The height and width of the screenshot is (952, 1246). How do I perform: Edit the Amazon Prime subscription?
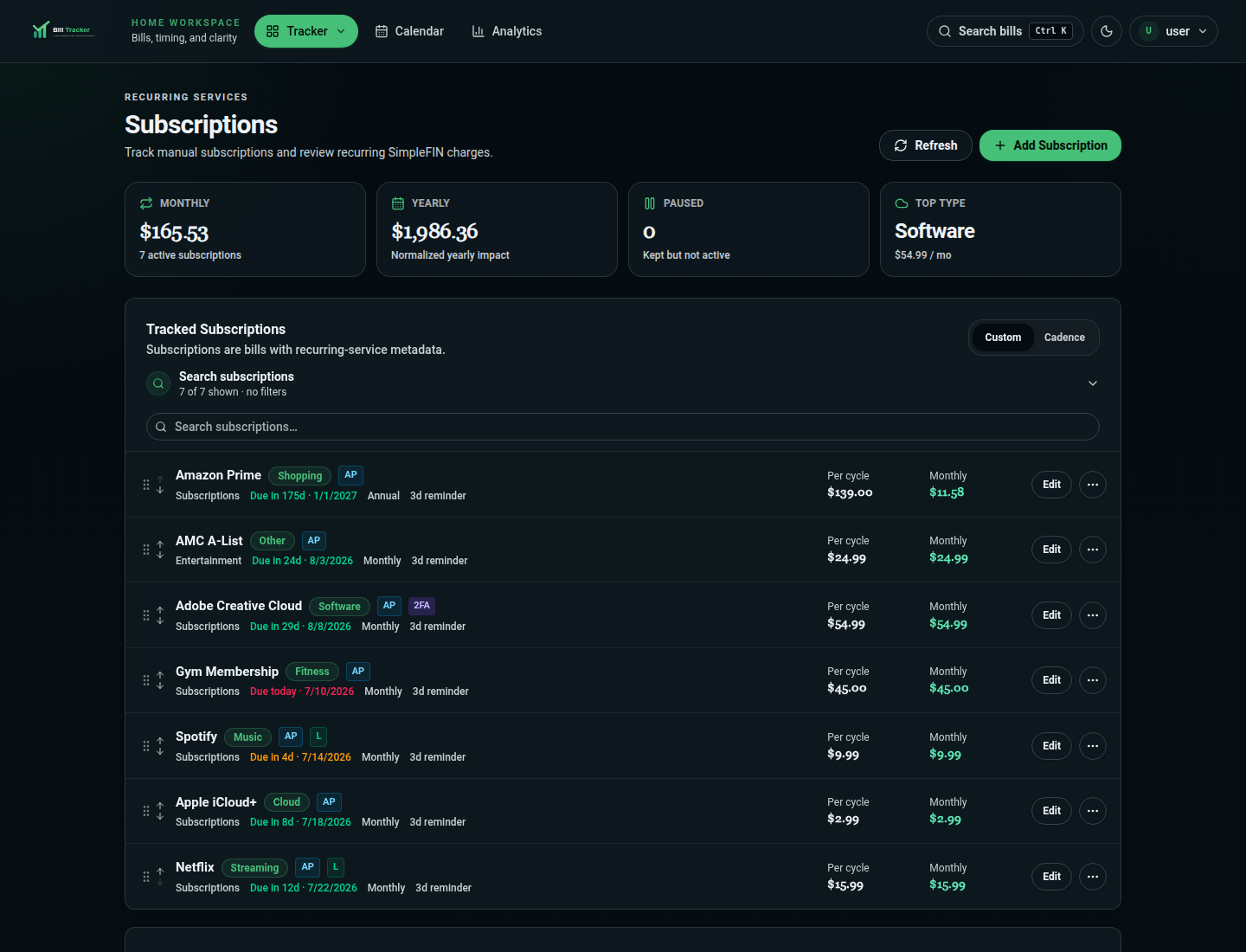click(x=1052, y=485)
